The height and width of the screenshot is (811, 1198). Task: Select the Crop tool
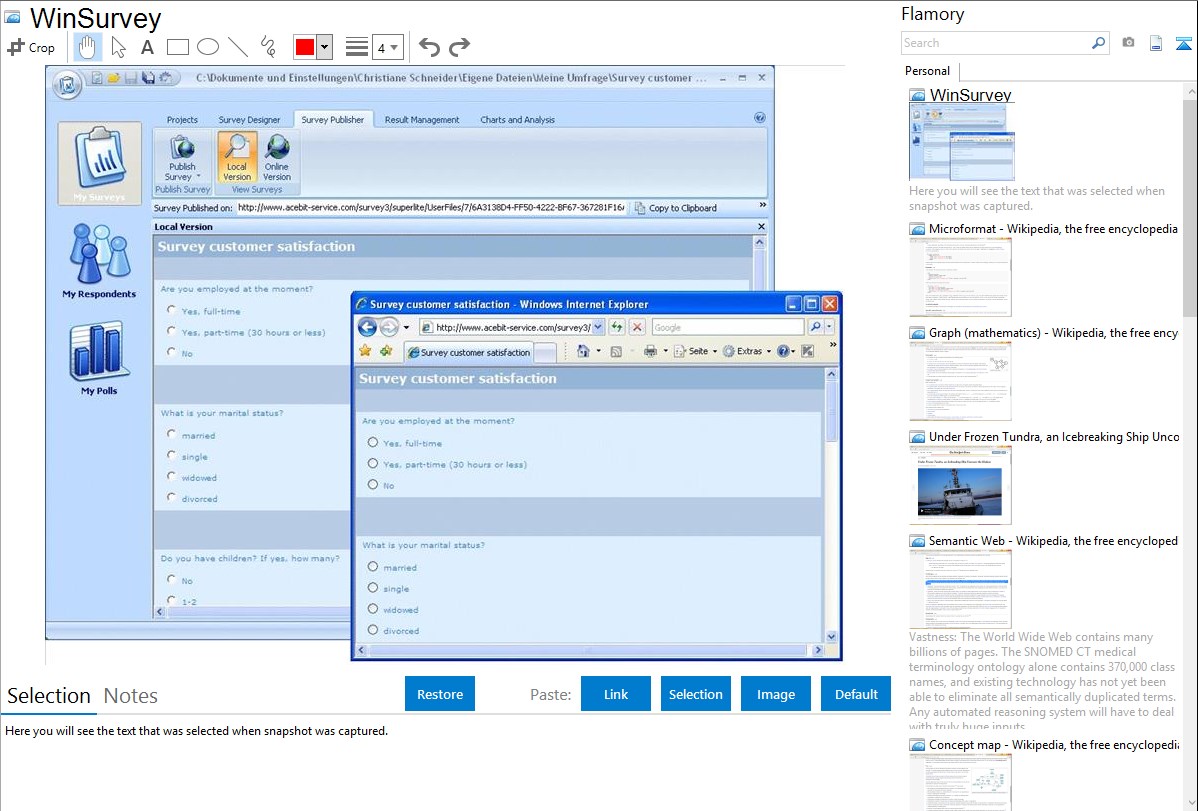click(x=31, y=47)
